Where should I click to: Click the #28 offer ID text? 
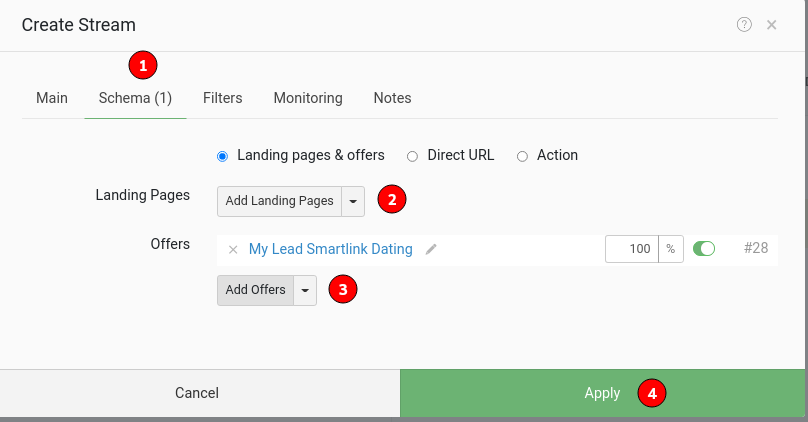[755, 248]
